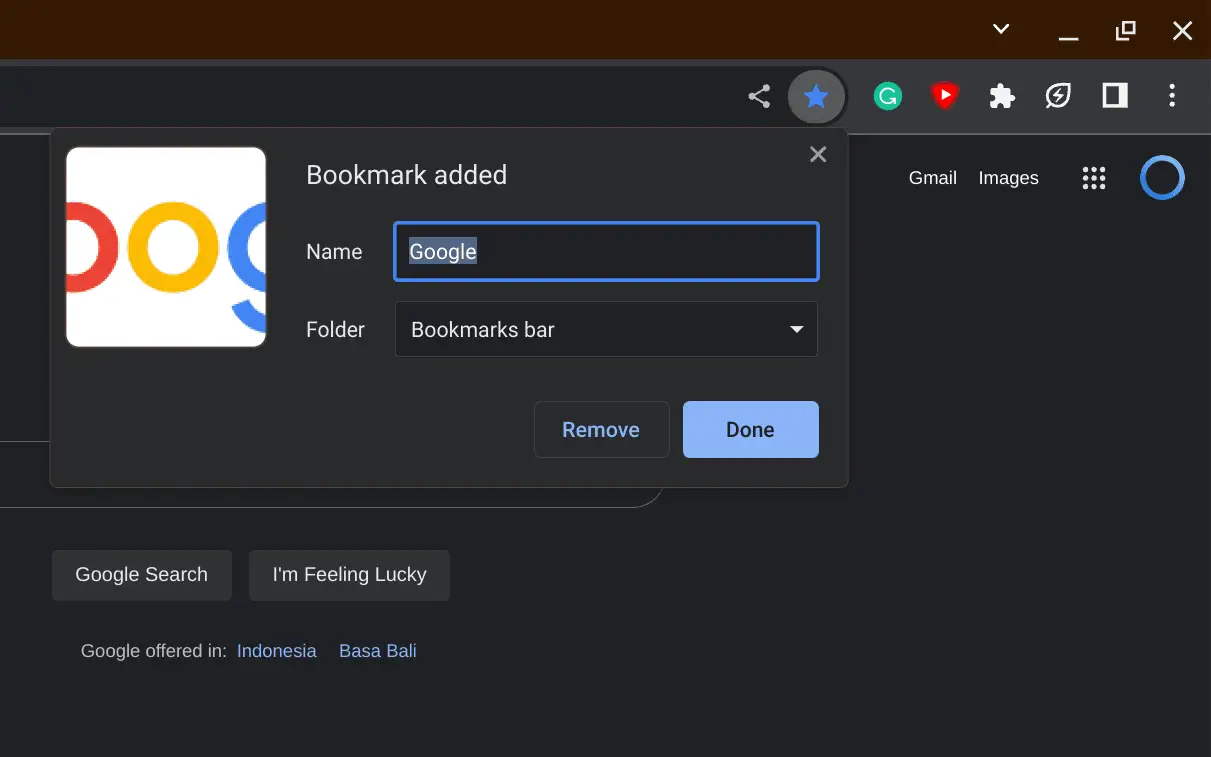This screenshot has height=757, width=1211.
Task: Click the bookmark Name input field
Action: point(606,251)
